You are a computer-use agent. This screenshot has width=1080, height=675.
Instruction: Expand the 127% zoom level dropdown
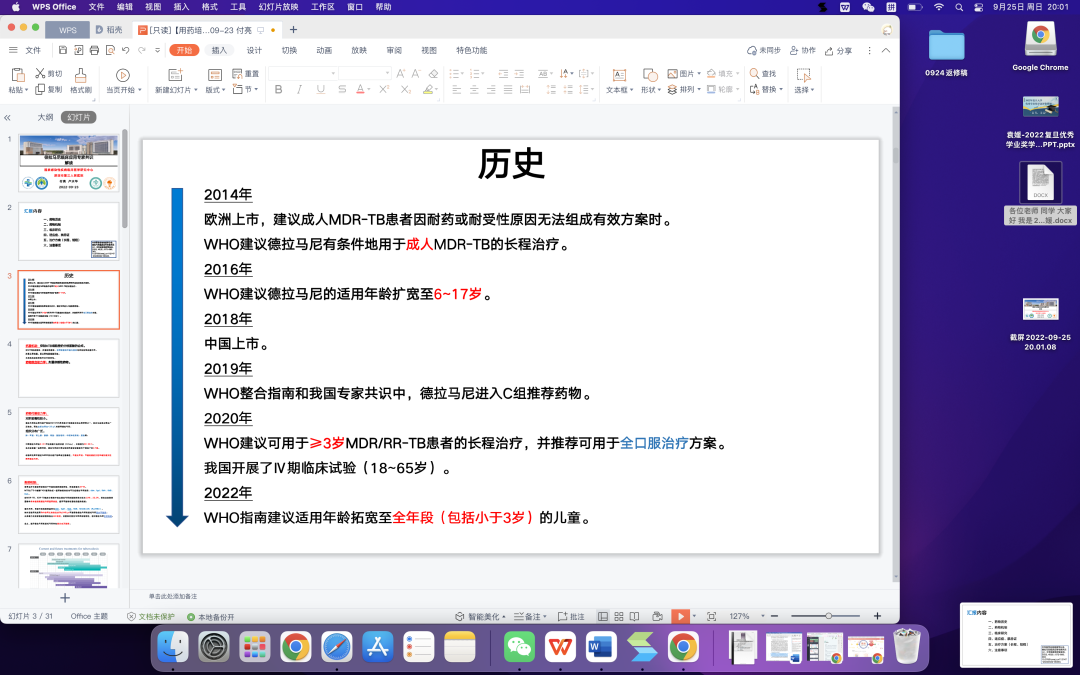click(x=764, y=617)
